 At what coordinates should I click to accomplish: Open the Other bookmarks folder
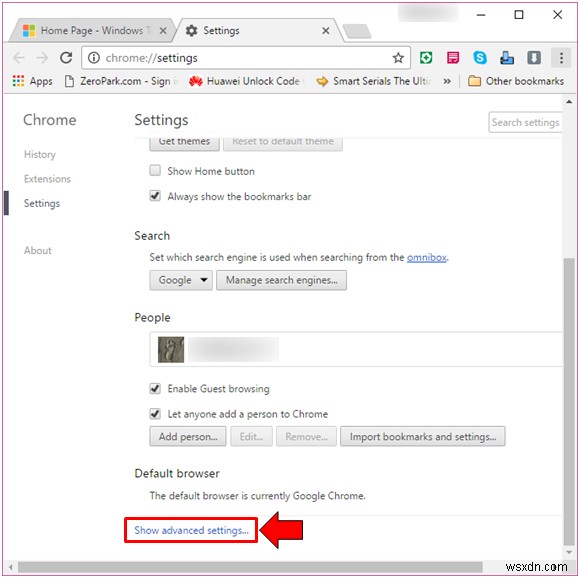coord(516,81)
